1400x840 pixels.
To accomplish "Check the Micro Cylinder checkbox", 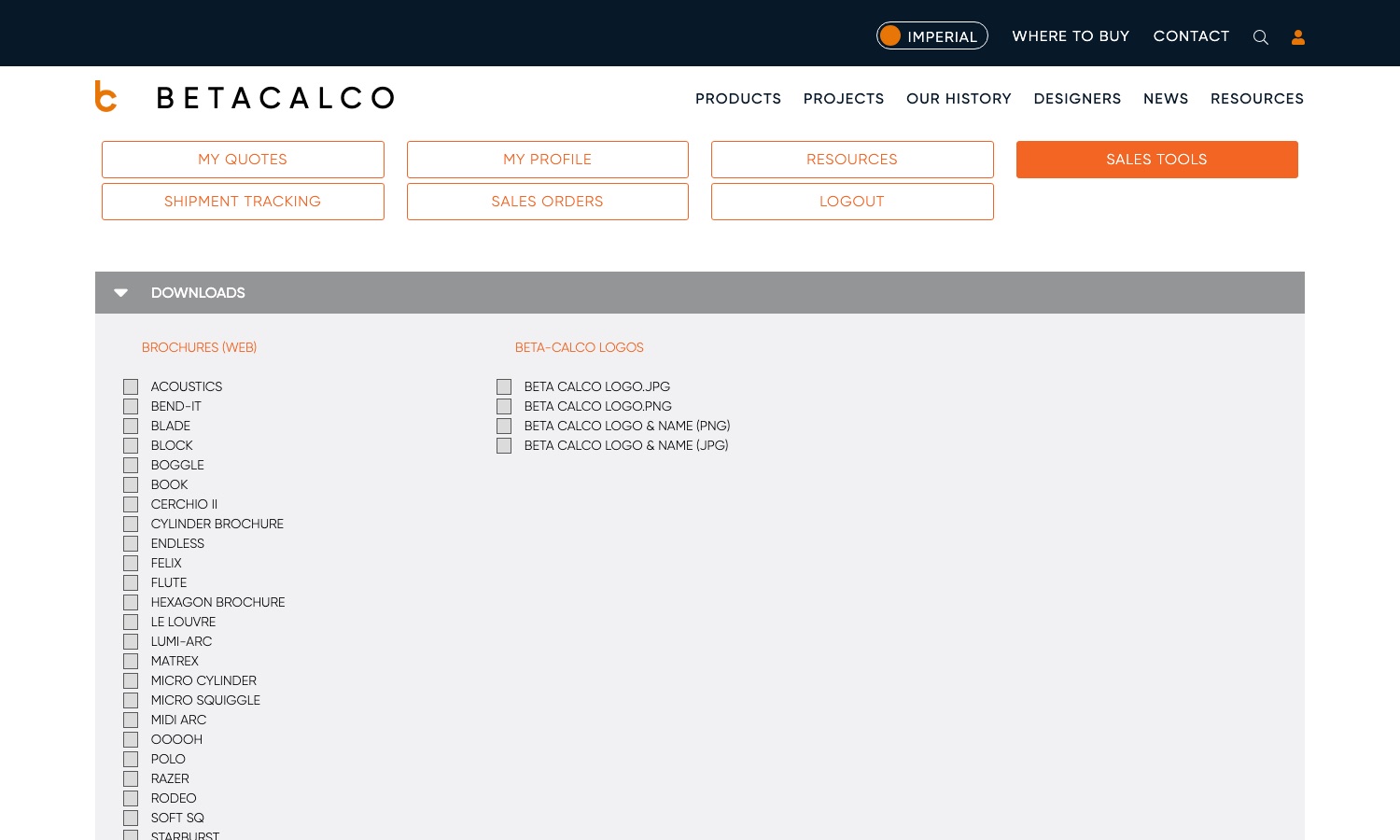I will tap(131, 680).
